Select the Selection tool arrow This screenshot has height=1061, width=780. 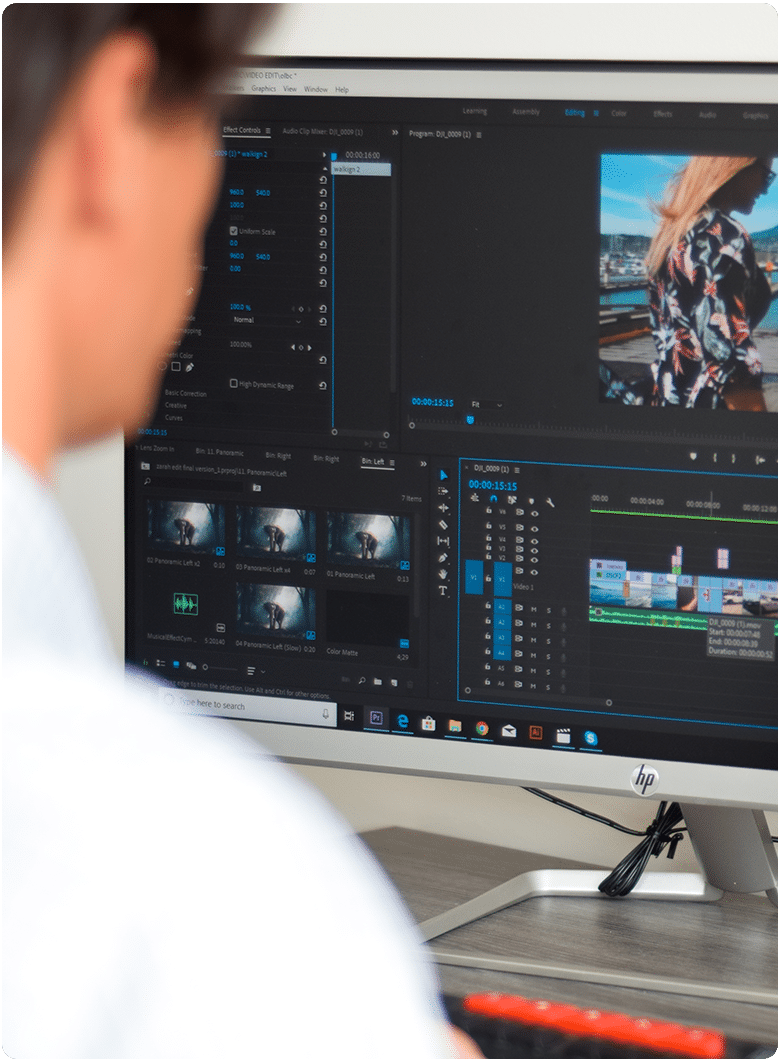[x=443, y=476]
